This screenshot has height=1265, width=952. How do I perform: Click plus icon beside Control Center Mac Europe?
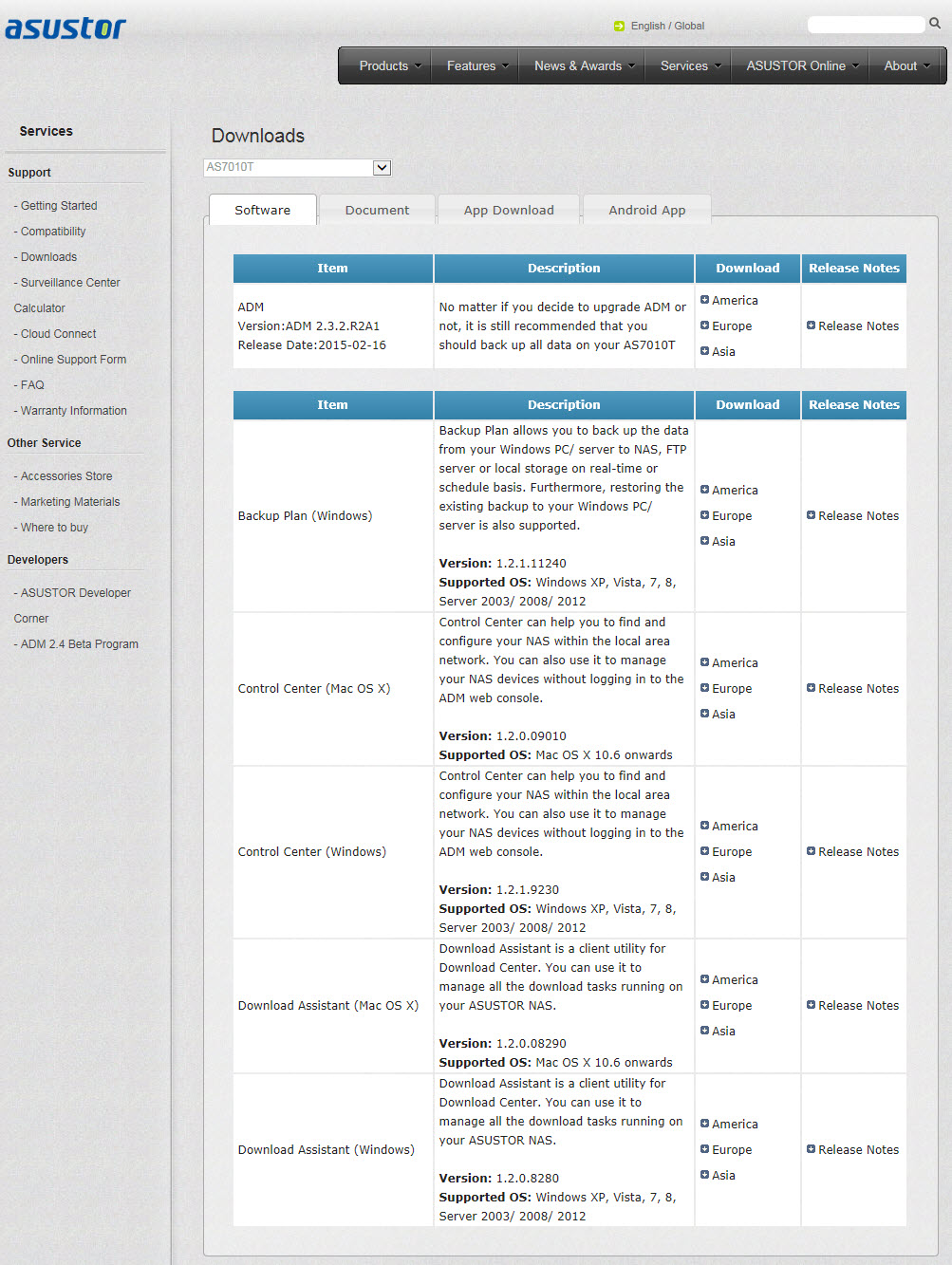tap(704, 688)
